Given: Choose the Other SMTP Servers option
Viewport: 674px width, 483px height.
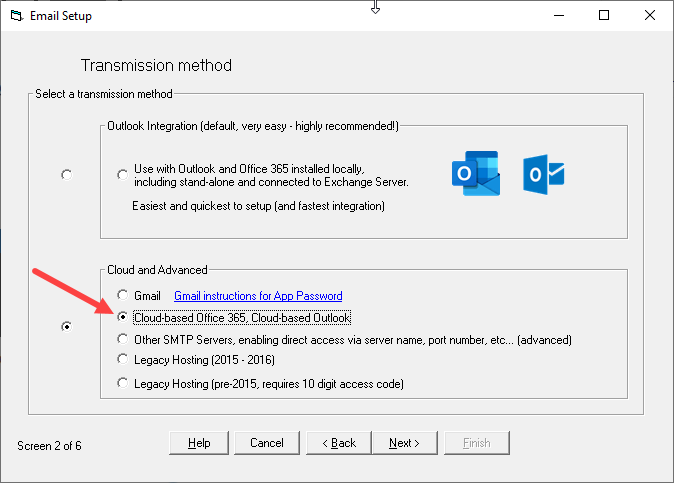Looking at the screenshot, I should click(x=123, y=339).
